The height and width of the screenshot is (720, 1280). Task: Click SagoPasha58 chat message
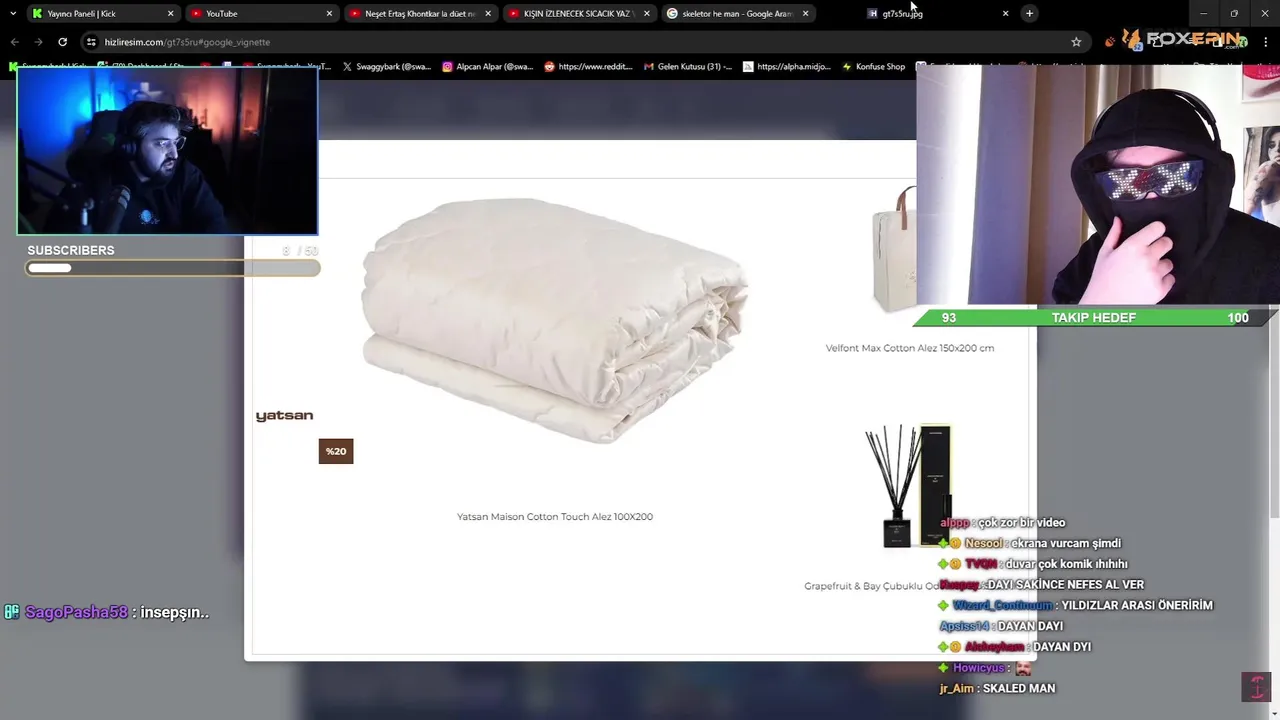(106, 612)
